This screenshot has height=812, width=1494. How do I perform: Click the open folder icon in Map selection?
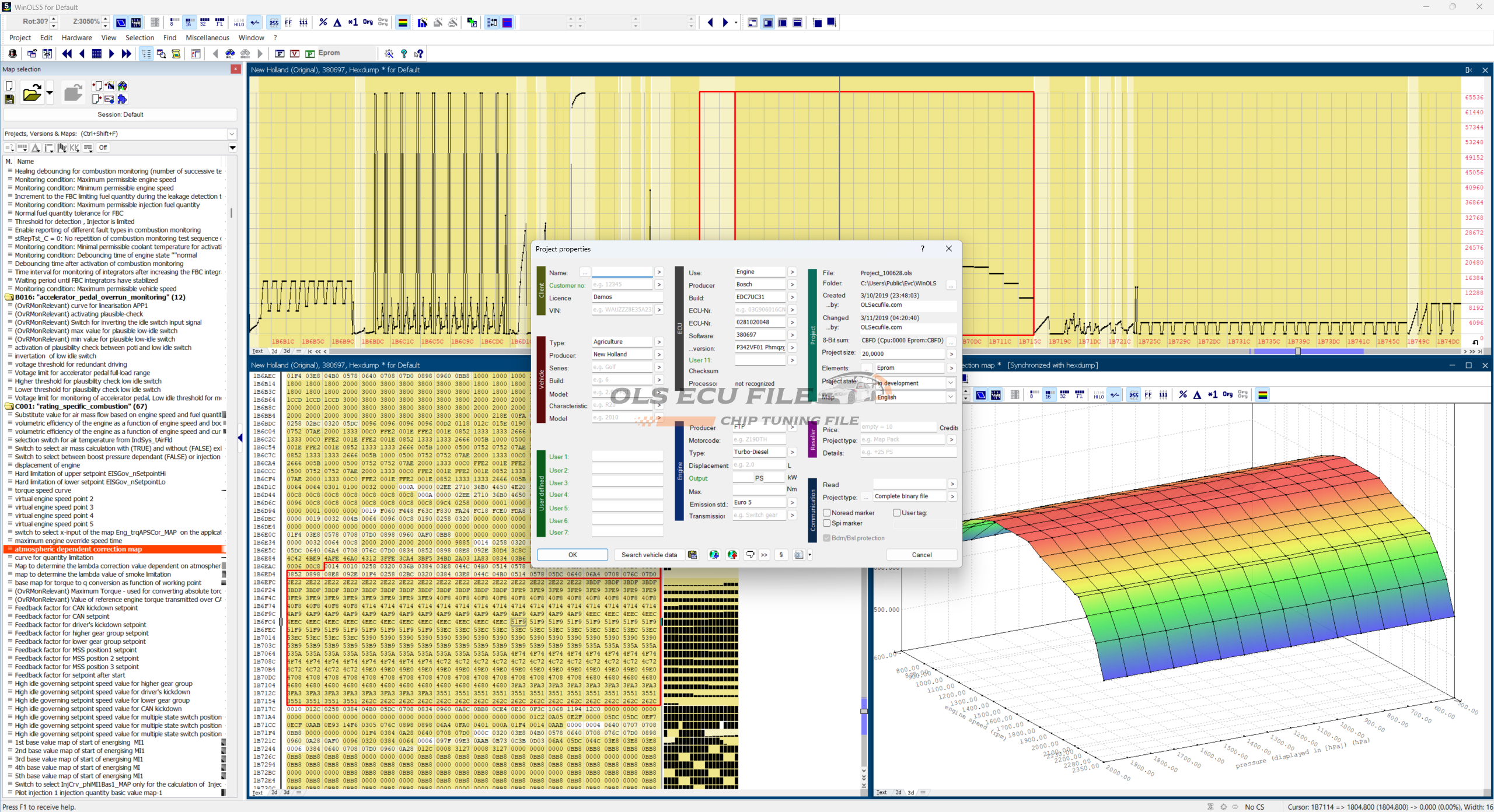coord(32,93)
